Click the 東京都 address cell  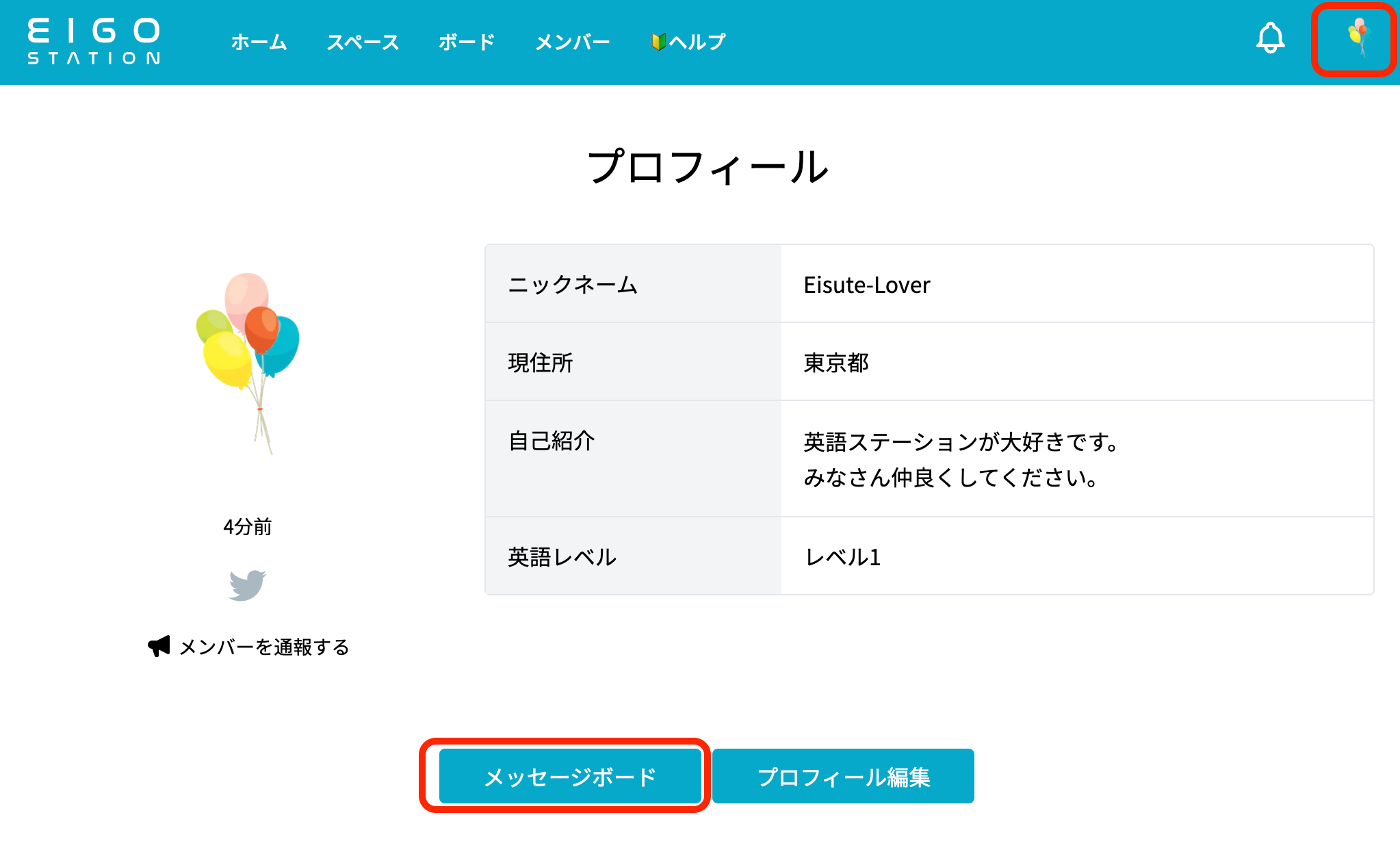tap(836, 363)
